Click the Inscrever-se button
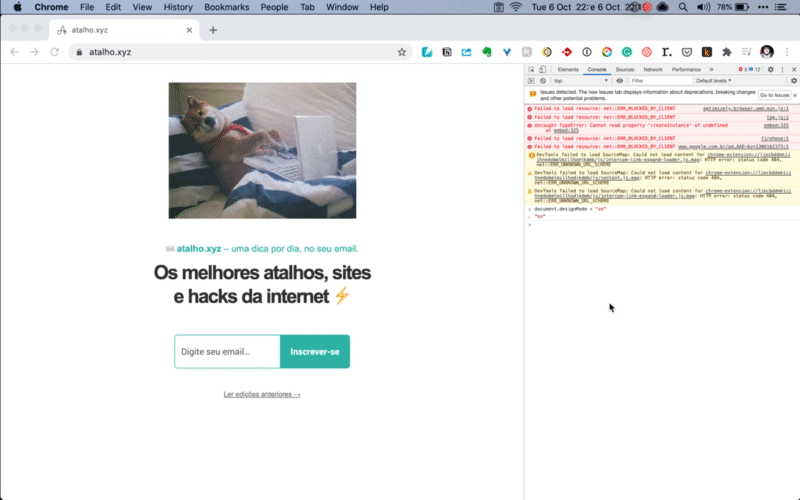The image size is (800, 500). pos(315,352)
